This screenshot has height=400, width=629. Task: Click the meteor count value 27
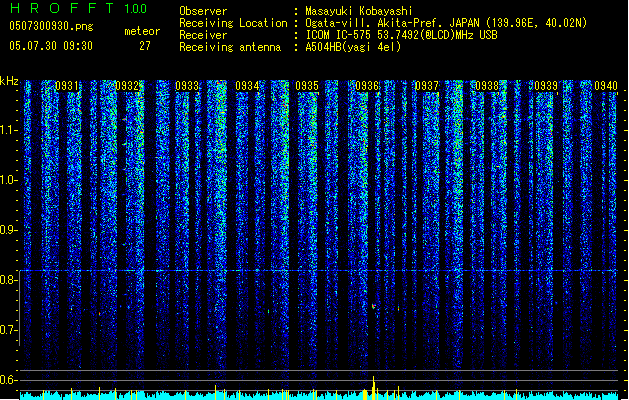tap(145, 46)
